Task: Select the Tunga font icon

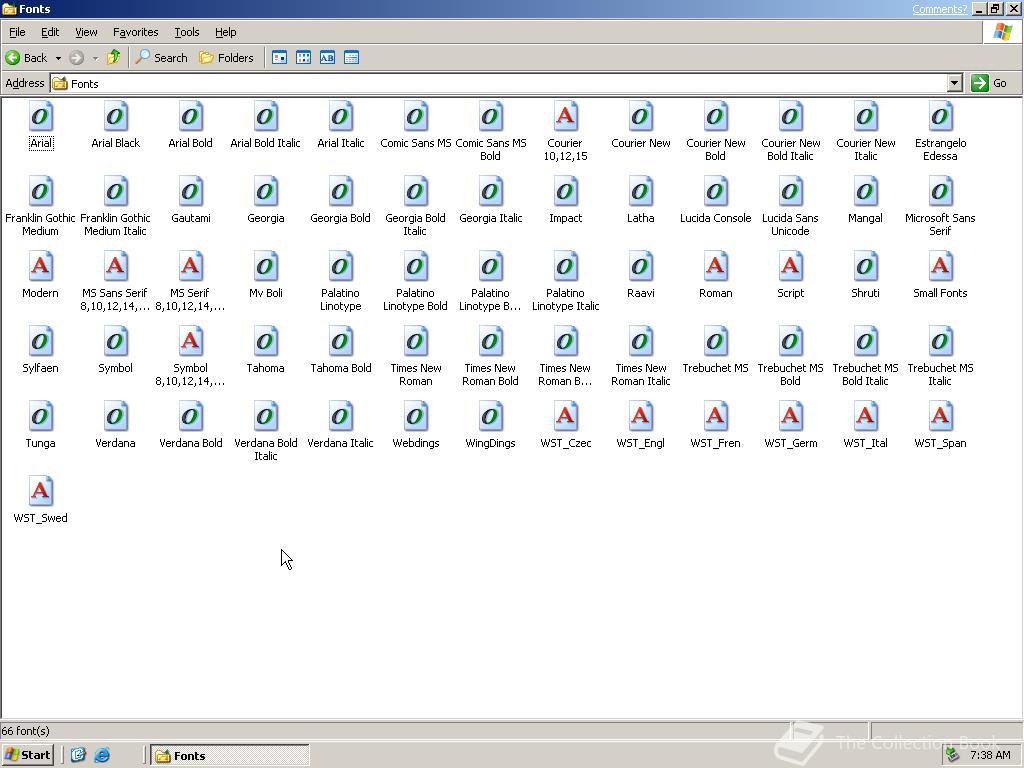Action: [40, 417]
